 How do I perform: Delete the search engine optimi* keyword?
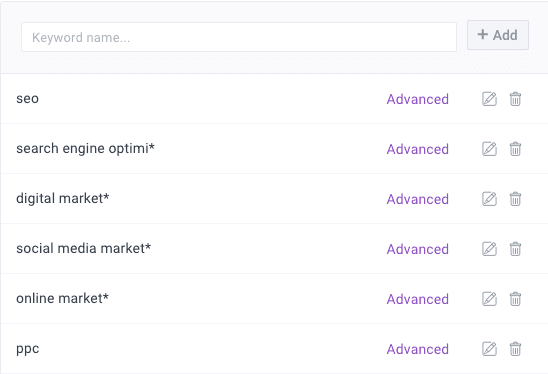[515, 149]
